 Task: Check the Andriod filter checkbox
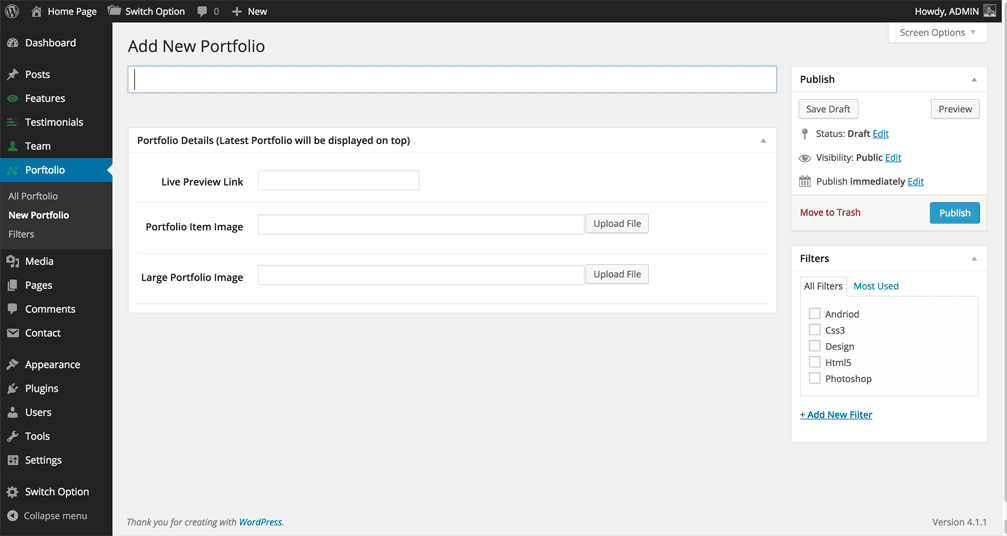[814, 314]
